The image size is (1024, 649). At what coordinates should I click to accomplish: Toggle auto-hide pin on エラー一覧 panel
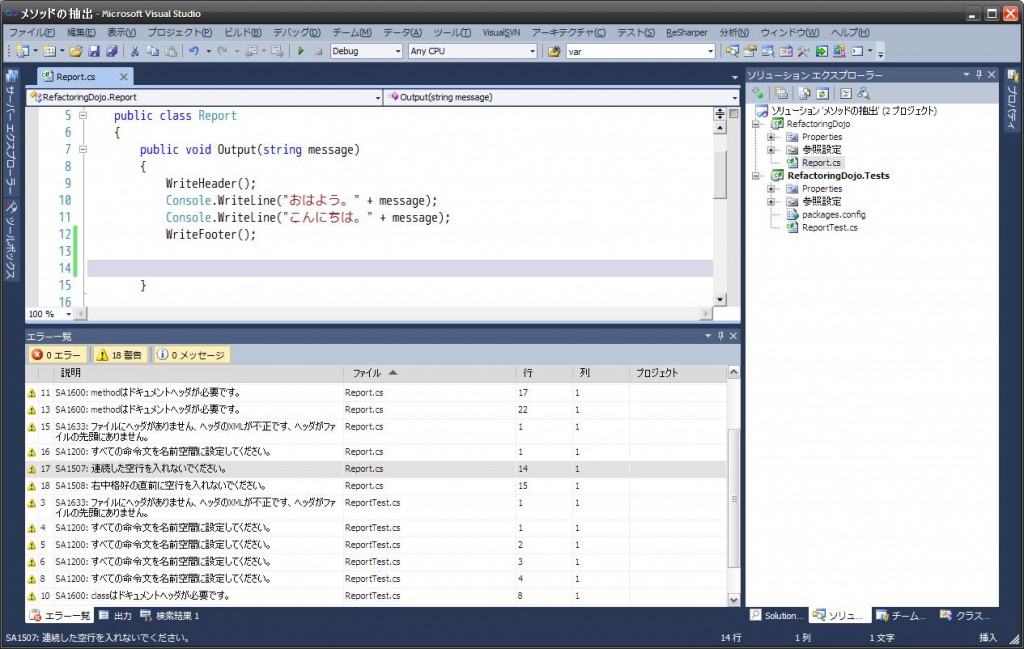tap(720, 336)
